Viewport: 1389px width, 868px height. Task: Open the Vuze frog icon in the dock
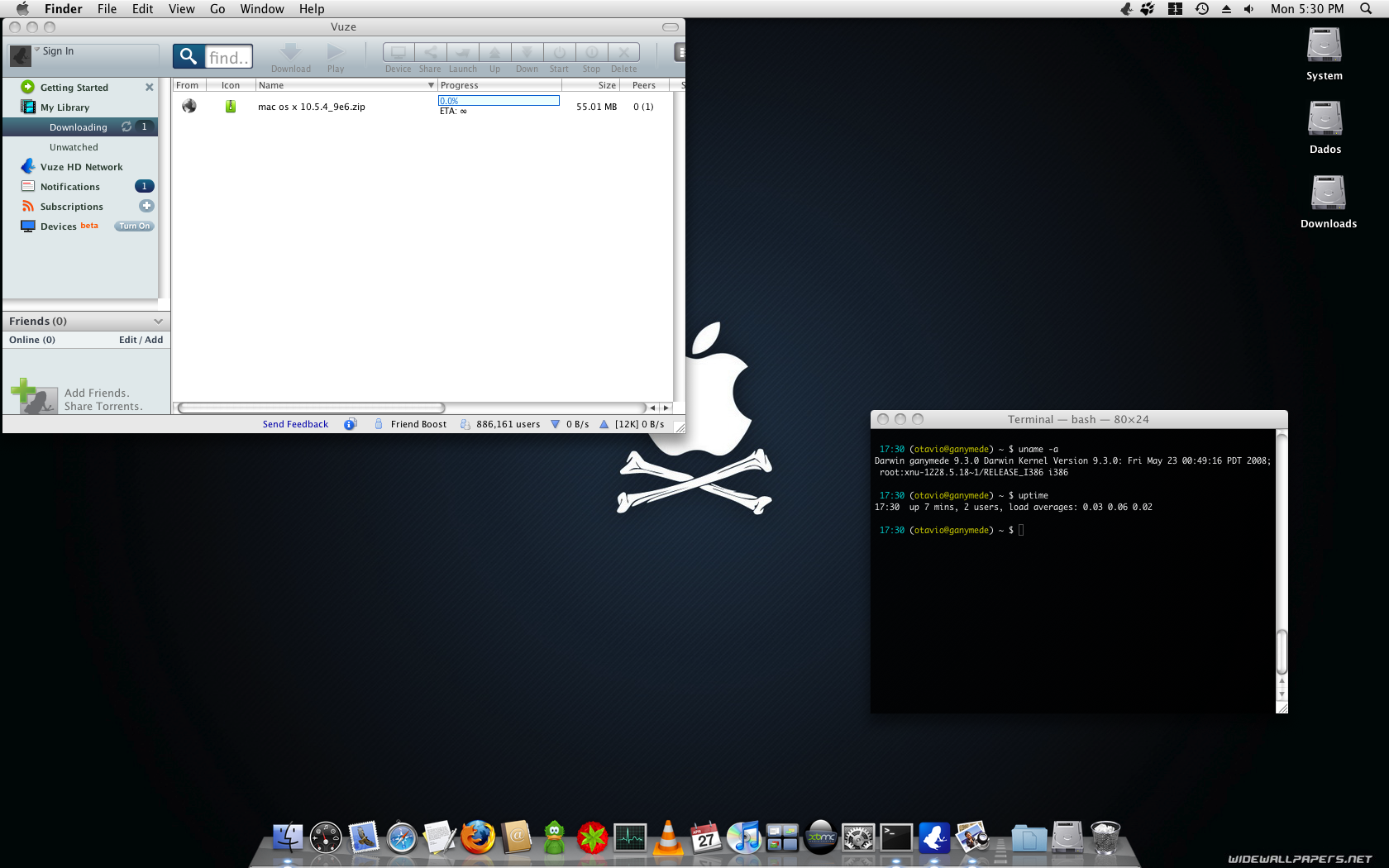(x=934, y=837)
